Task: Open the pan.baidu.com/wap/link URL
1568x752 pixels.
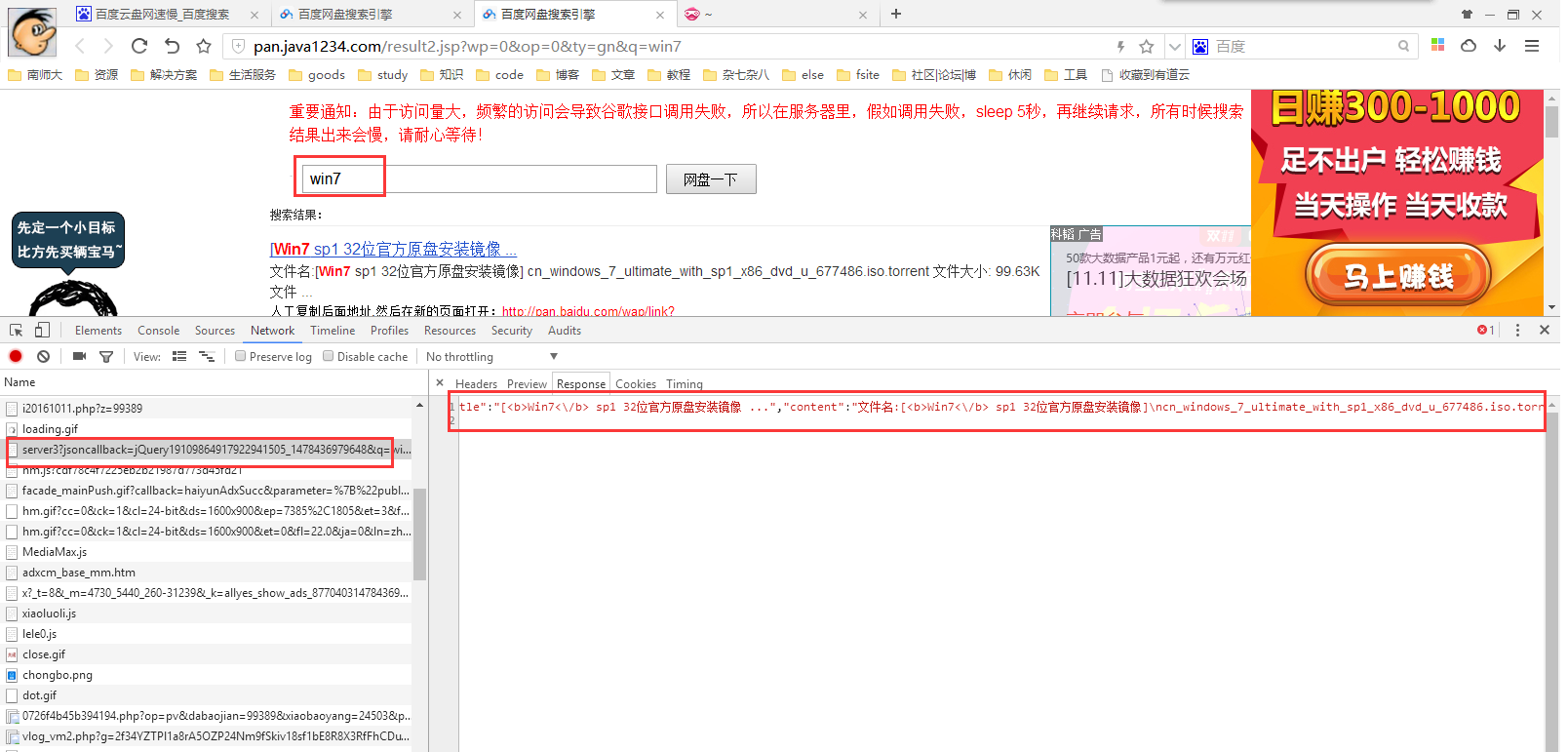Action: tap(588, 311)
